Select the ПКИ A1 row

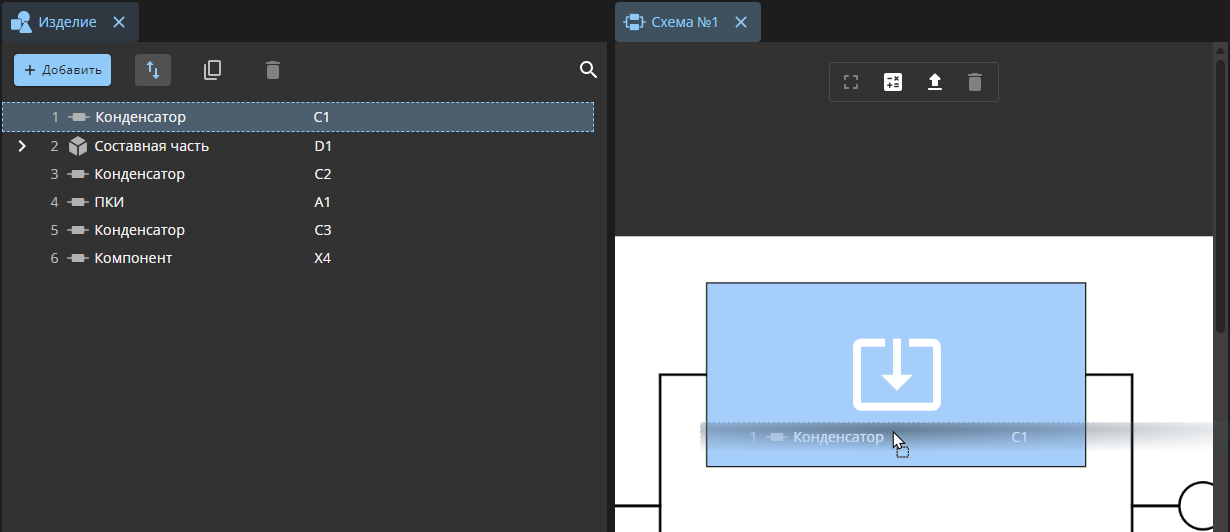pyautogui.click(x=298, y=202)
